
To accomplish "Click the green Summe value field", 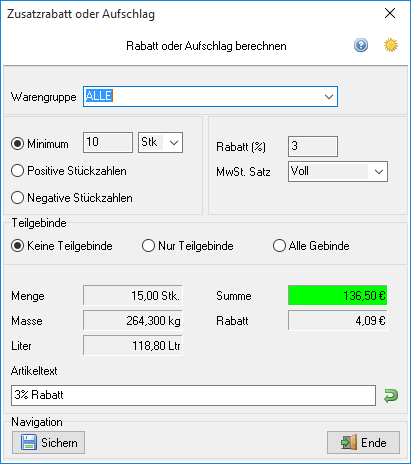I will 338,295.
